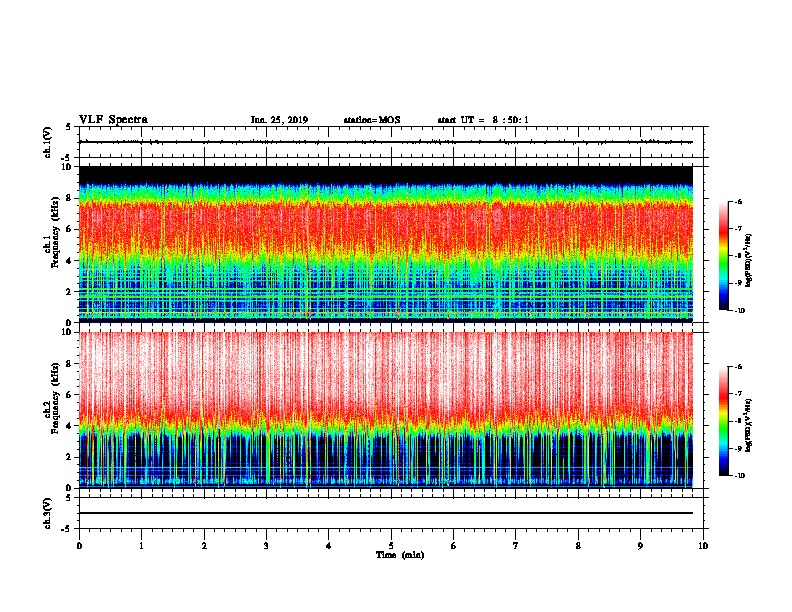Click time axis tick label "6"
792x612 pixels.
coord(454,546)
